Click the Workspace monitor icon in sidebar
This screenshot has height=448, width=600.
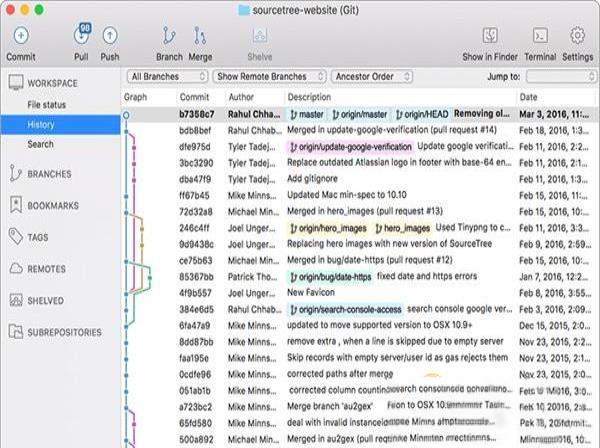tap(16, 83)
